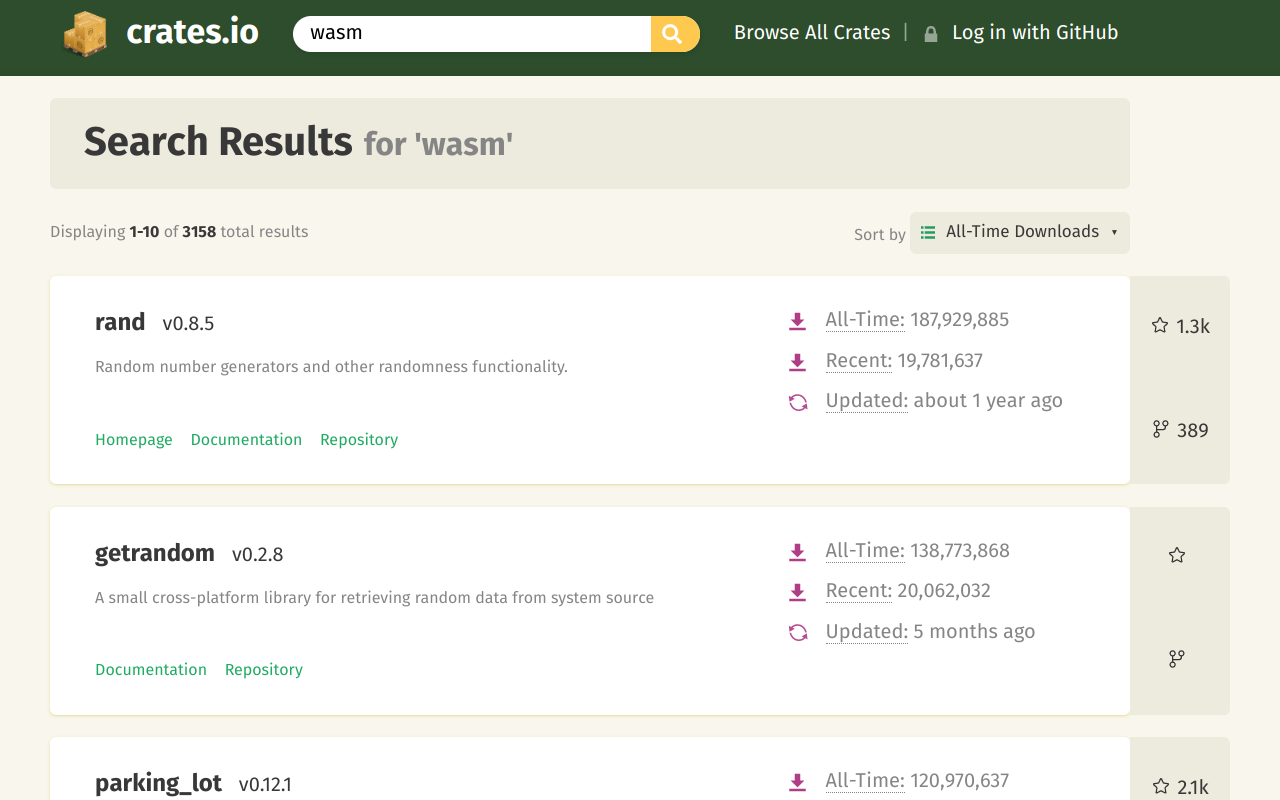
Task: Click the 2.1k star count
Action: click(x=1193, y=788)
